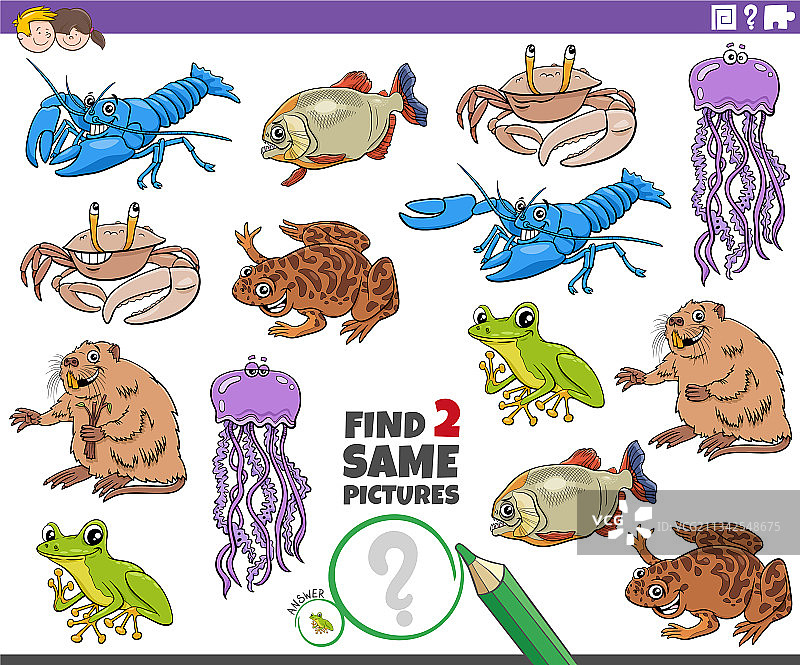Image resolution: width=800 pixels, height=665 pixels.
Task: Select the maze icon in the header
Action: click(x=722, y=18)
